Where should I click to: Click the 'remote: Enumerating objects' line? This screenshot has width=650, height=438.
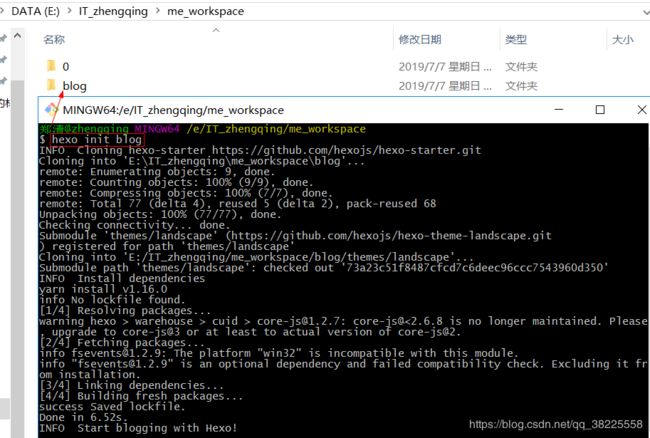tap(157, 172)
